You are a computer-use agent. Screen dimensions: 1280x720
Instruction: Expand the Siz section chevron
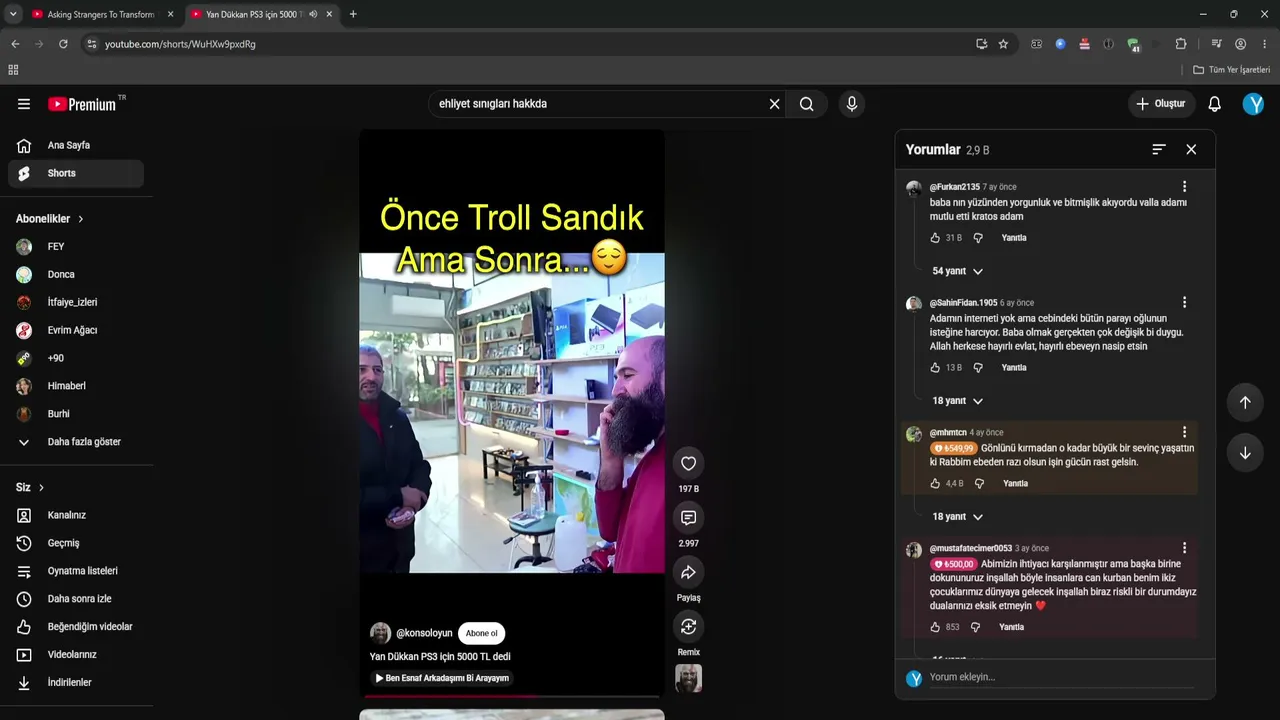(x=41, y=488)
